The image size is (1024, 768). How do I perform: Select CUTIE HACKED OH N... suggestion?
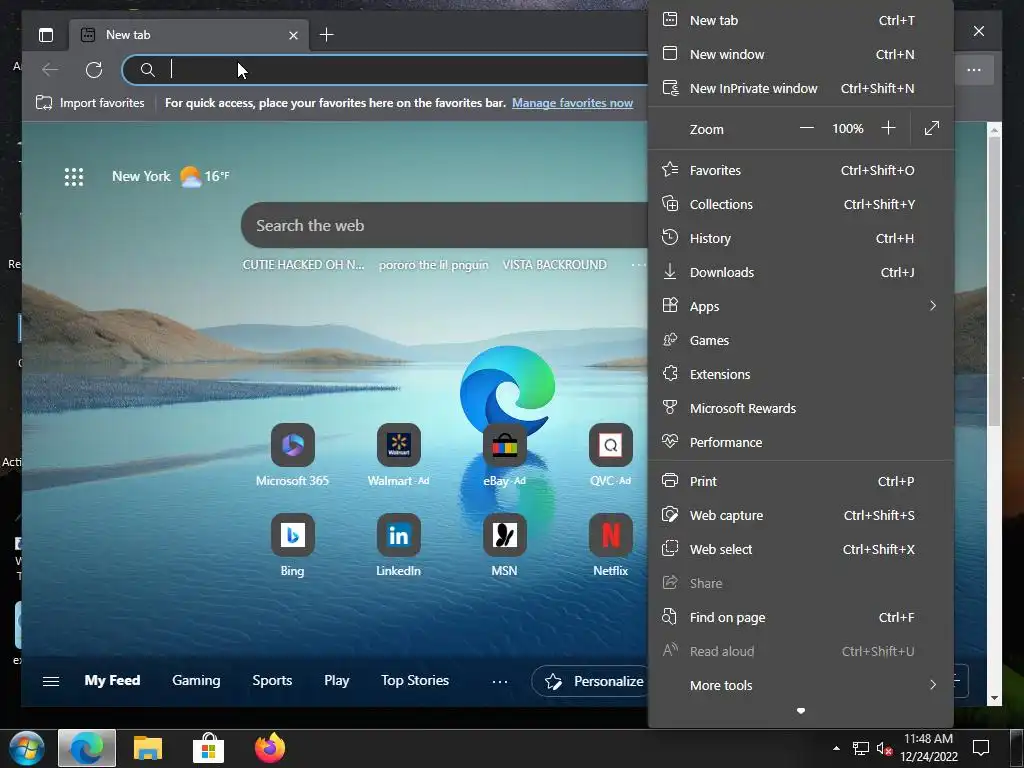click(x=303, y=264)
